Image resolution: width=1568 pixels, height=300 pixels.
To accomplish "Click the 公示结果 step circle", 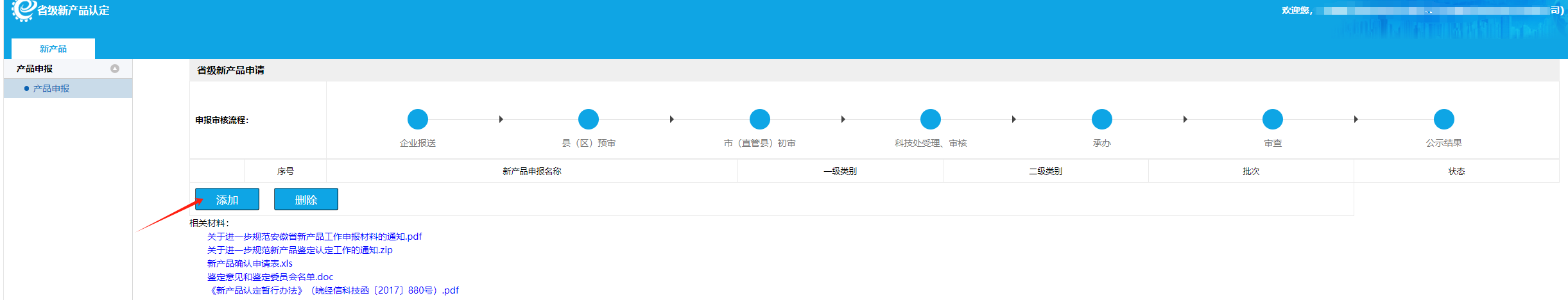I will pos(1443,119).
